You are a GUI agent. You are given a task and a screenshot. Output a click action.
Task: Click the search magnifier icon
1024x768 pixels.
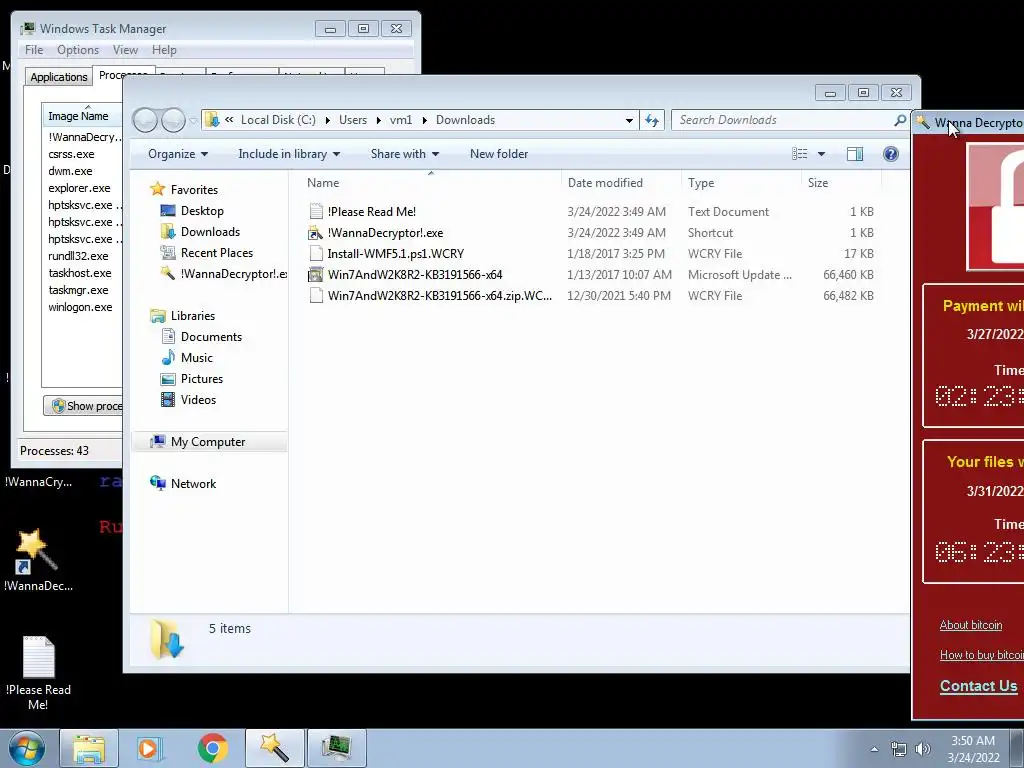point(900,120)
